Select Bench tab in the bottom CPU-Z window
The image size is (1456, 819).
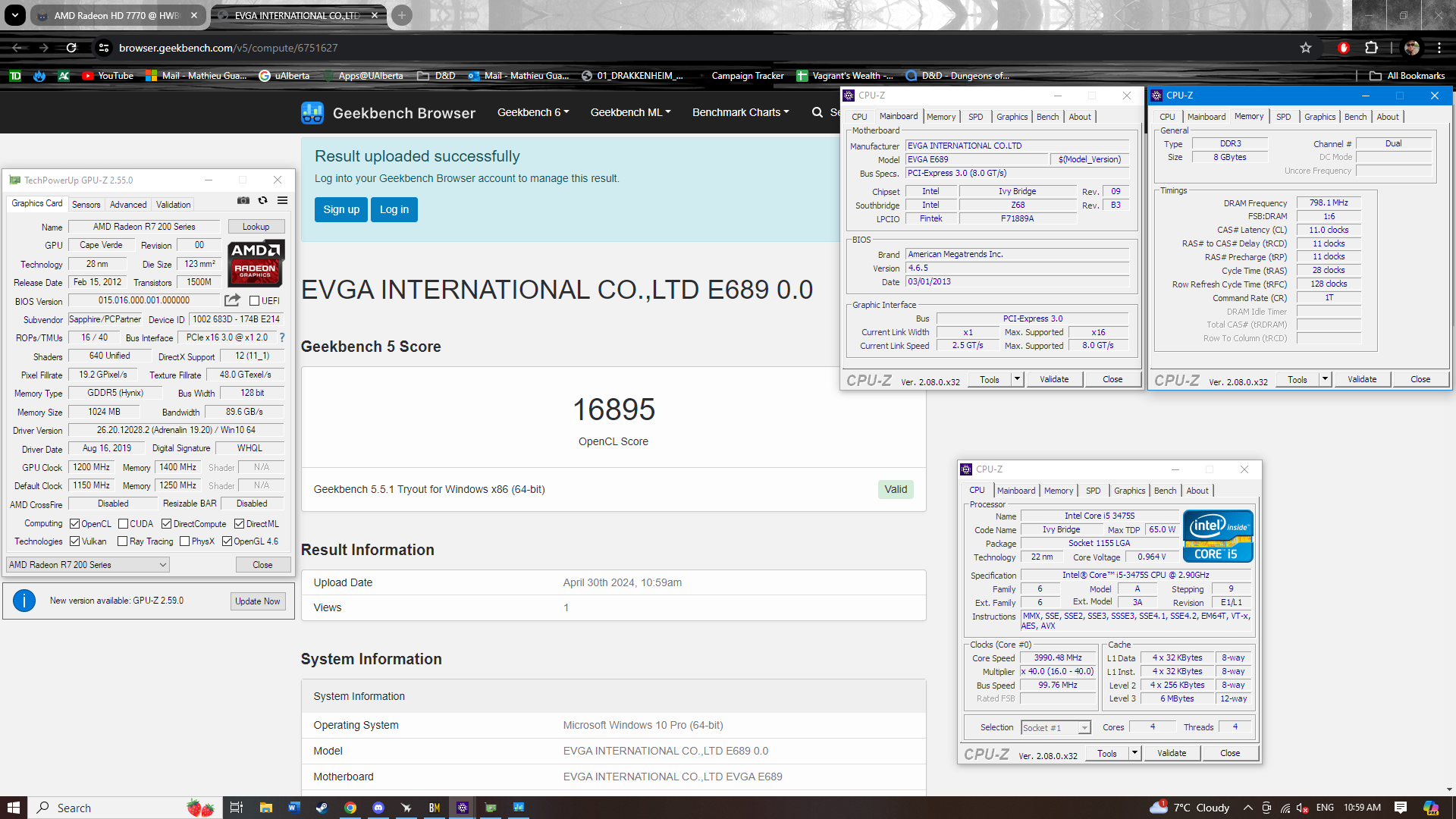(1165, 491)
